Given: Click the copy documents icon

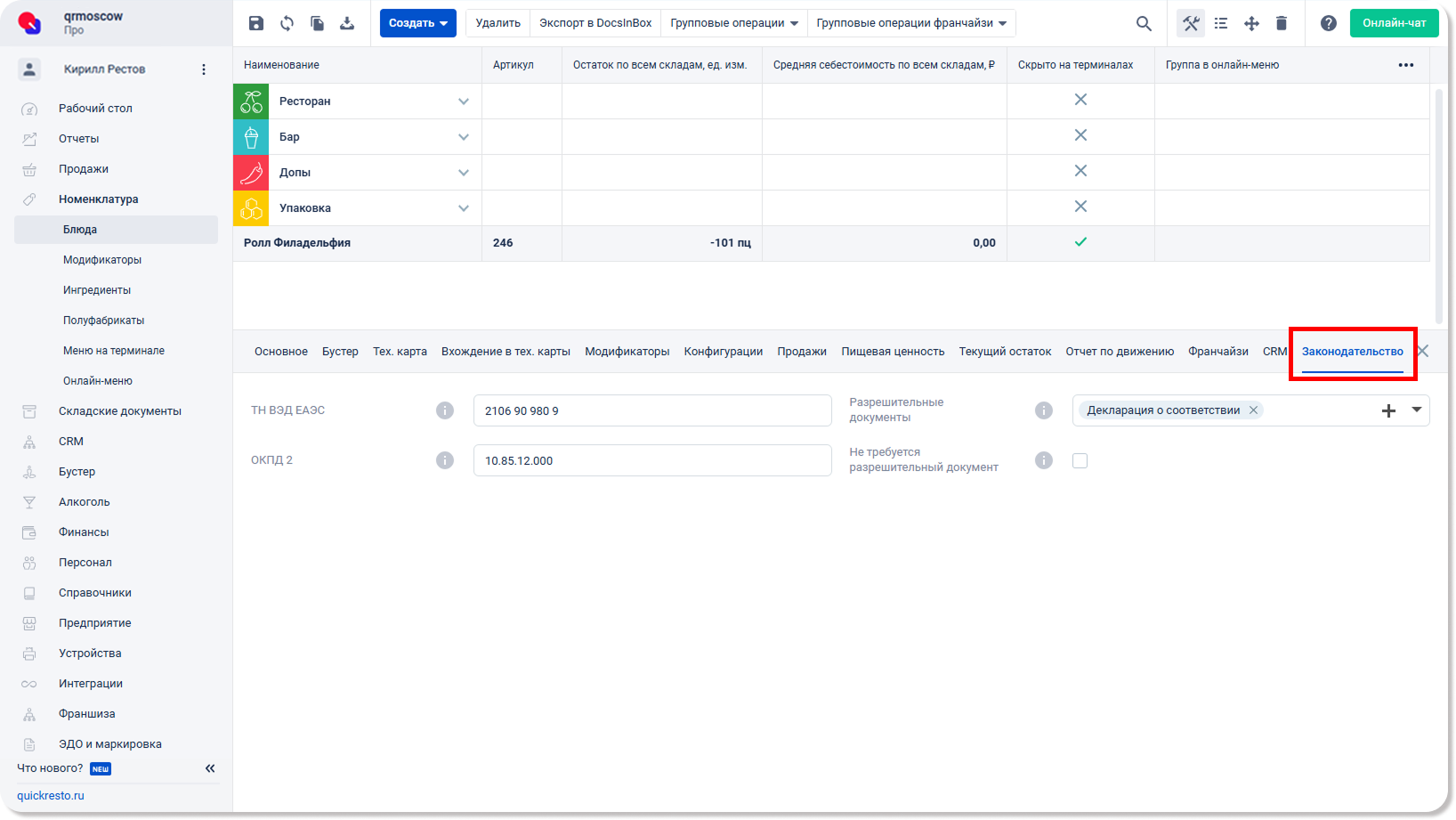Looking at the screenshot, I should pyautogui.click(x=317, y=23).
